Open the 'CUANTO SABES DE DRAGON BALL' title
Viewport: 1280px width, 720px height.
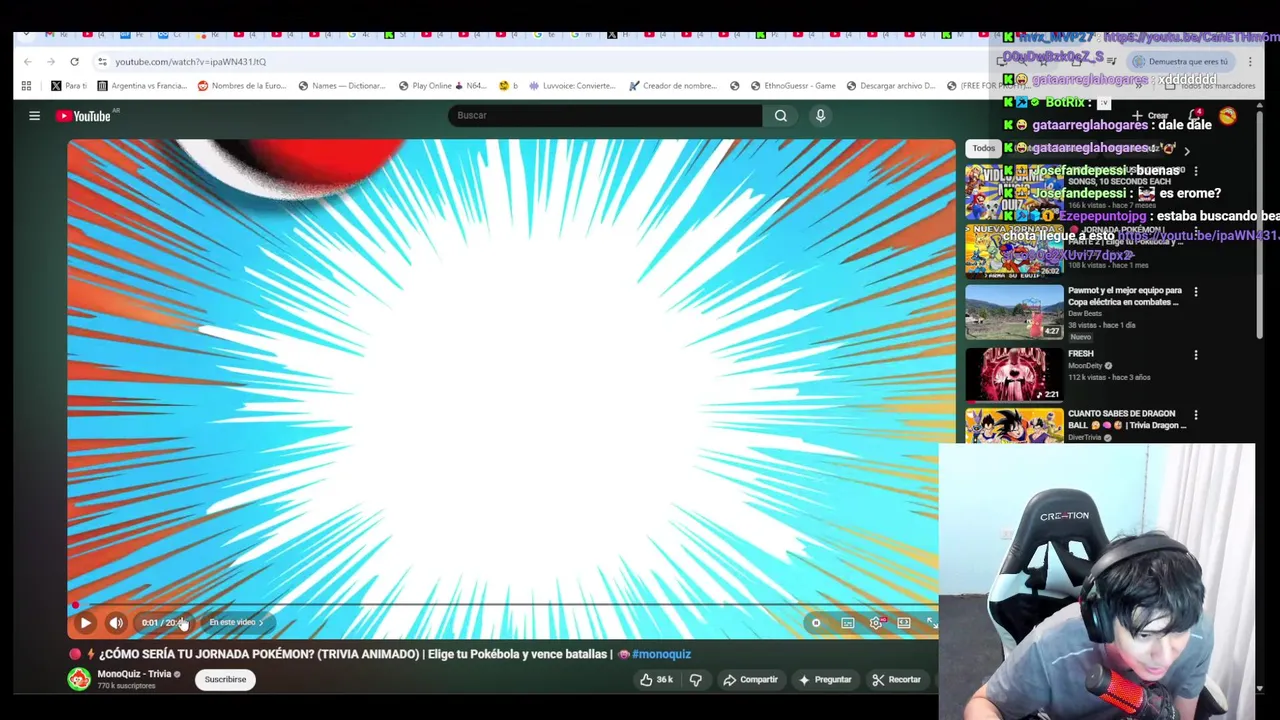1126,419
